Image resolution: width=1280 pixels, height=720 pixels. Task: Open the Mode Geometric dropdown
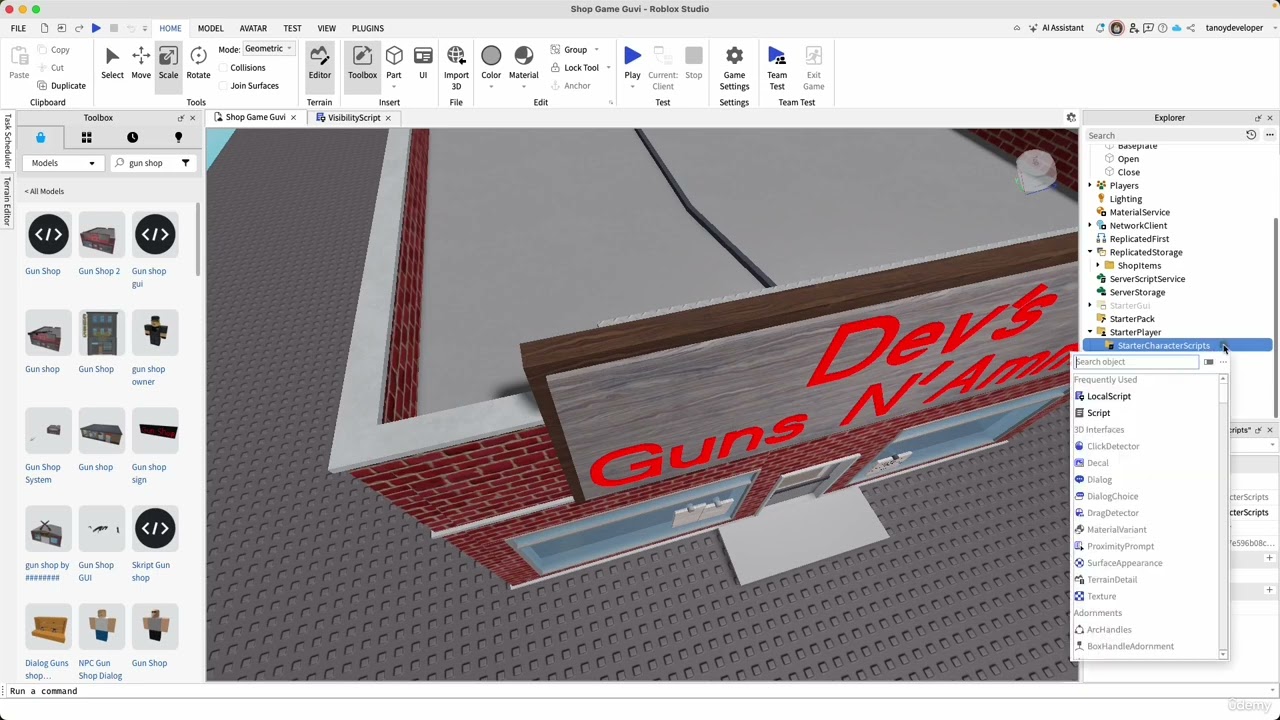coord(268,49)
